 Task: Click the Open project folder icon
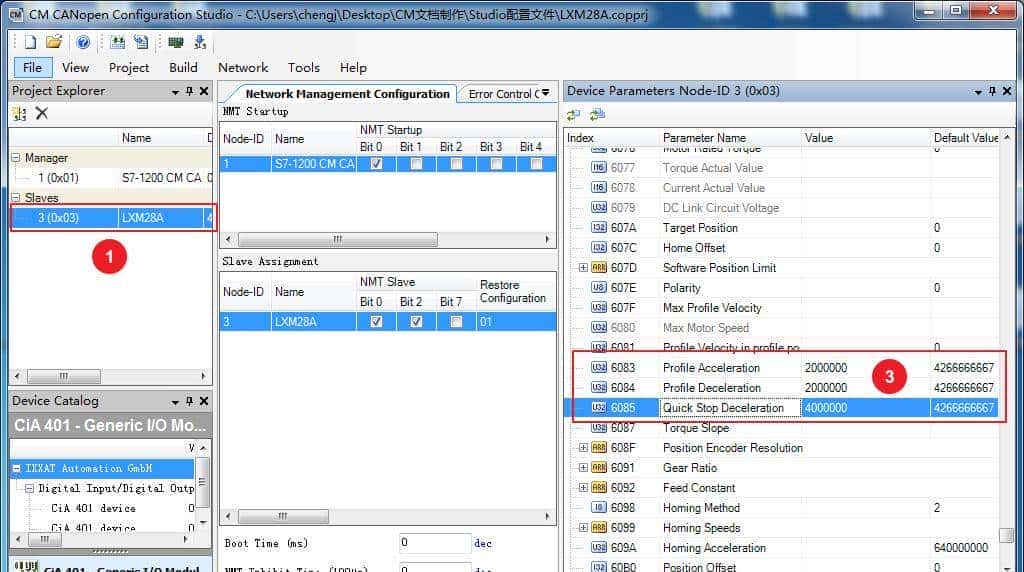[54, 42]
